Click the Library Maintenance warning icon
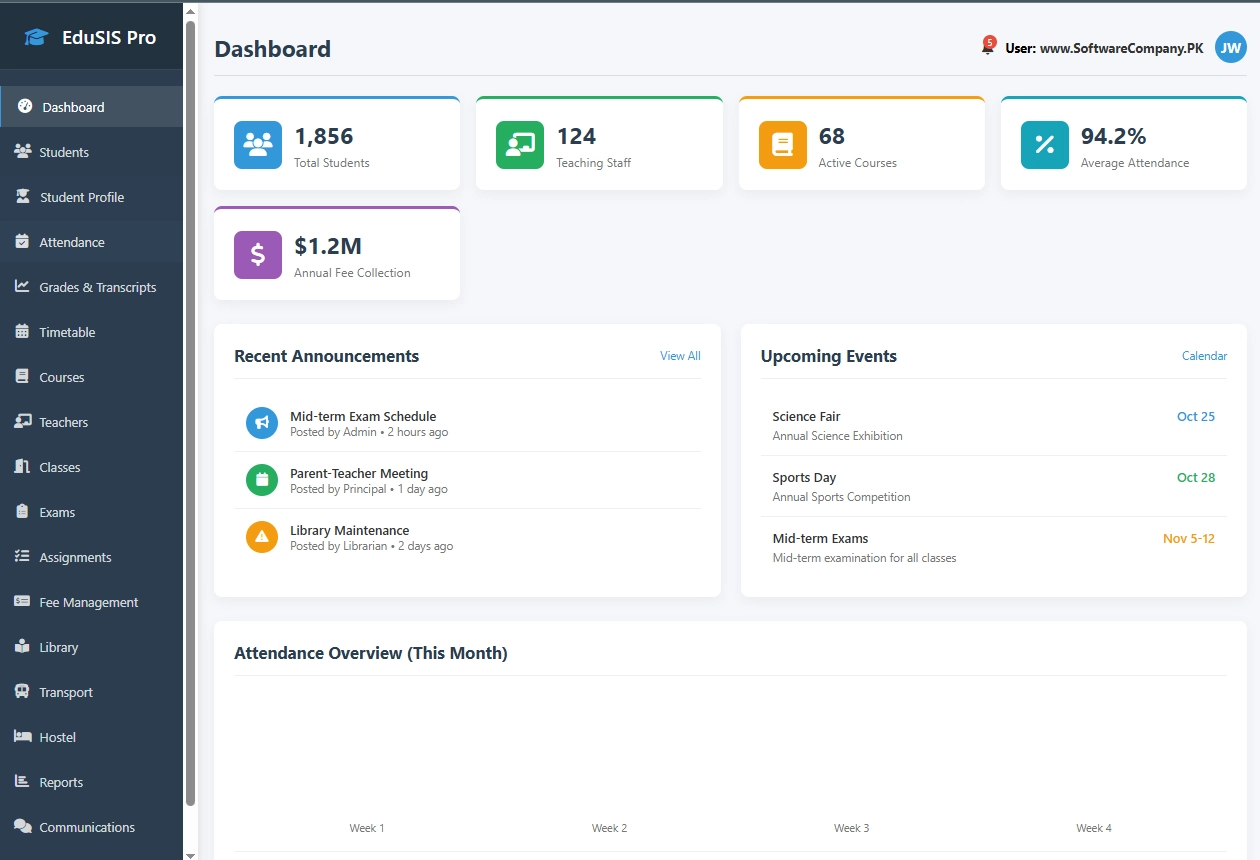This screenshot has width=1260, height=860. pos(262,537)
